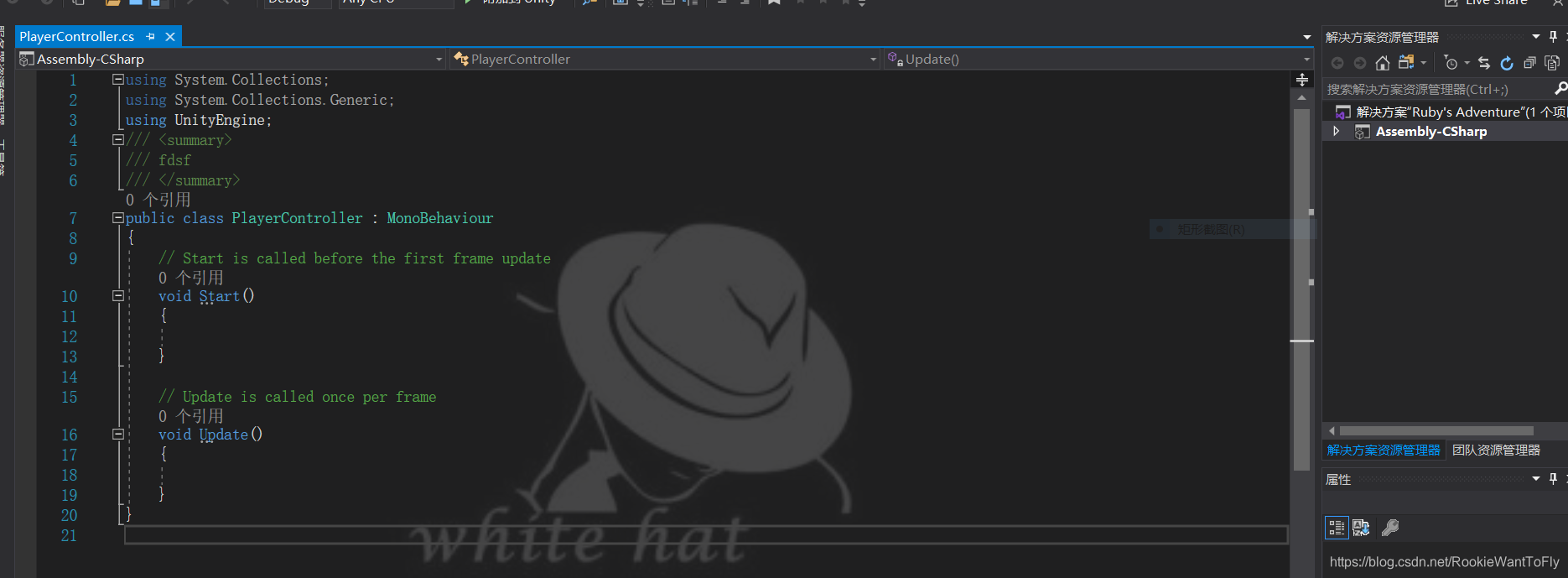Screen dimensions: 1568x578
Task: Click the editor scroll-up arrow
Action: pos(1301,98)
